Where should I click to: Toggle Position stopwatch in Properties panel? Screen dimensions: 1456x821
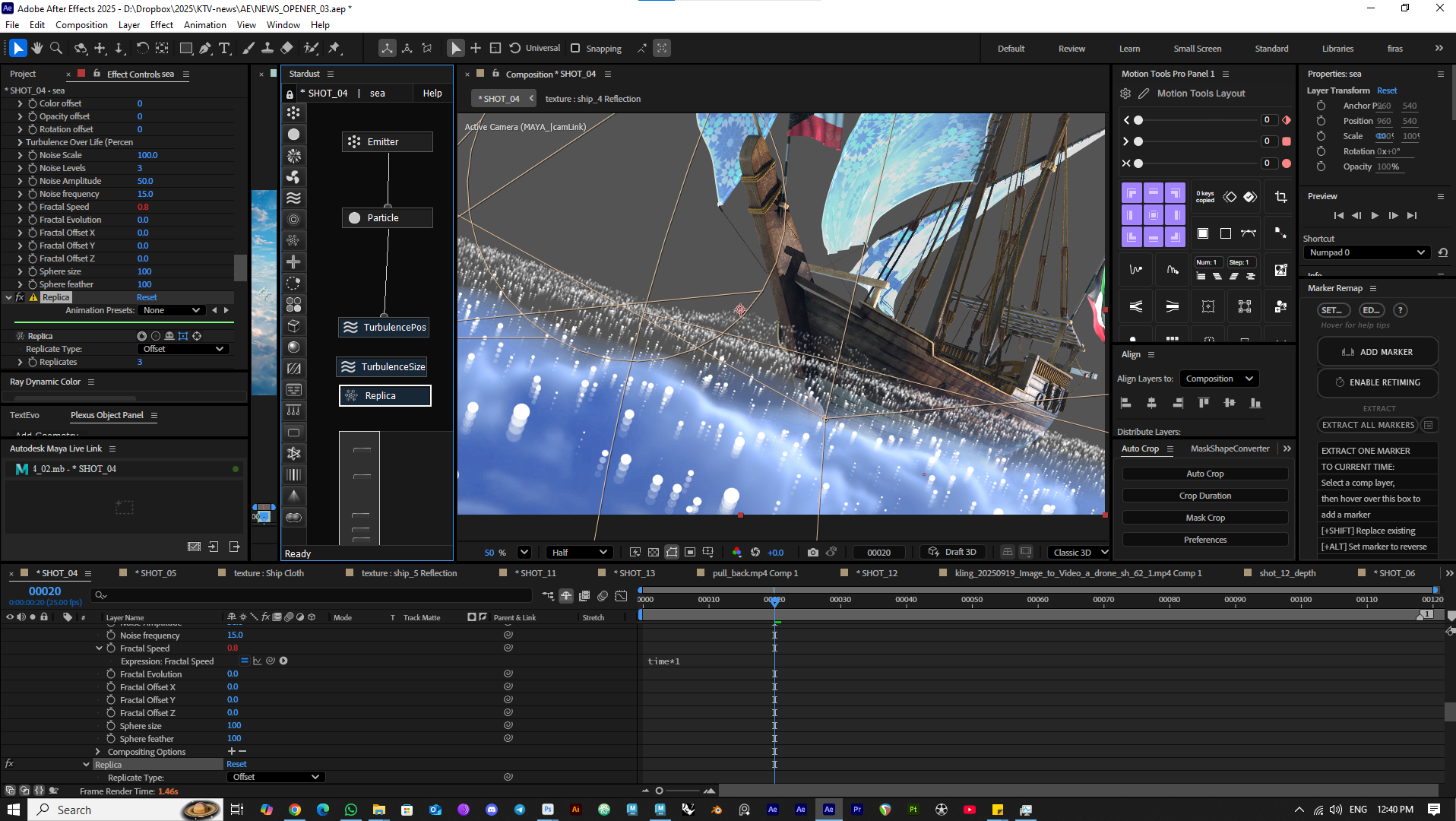(1321, 121)
